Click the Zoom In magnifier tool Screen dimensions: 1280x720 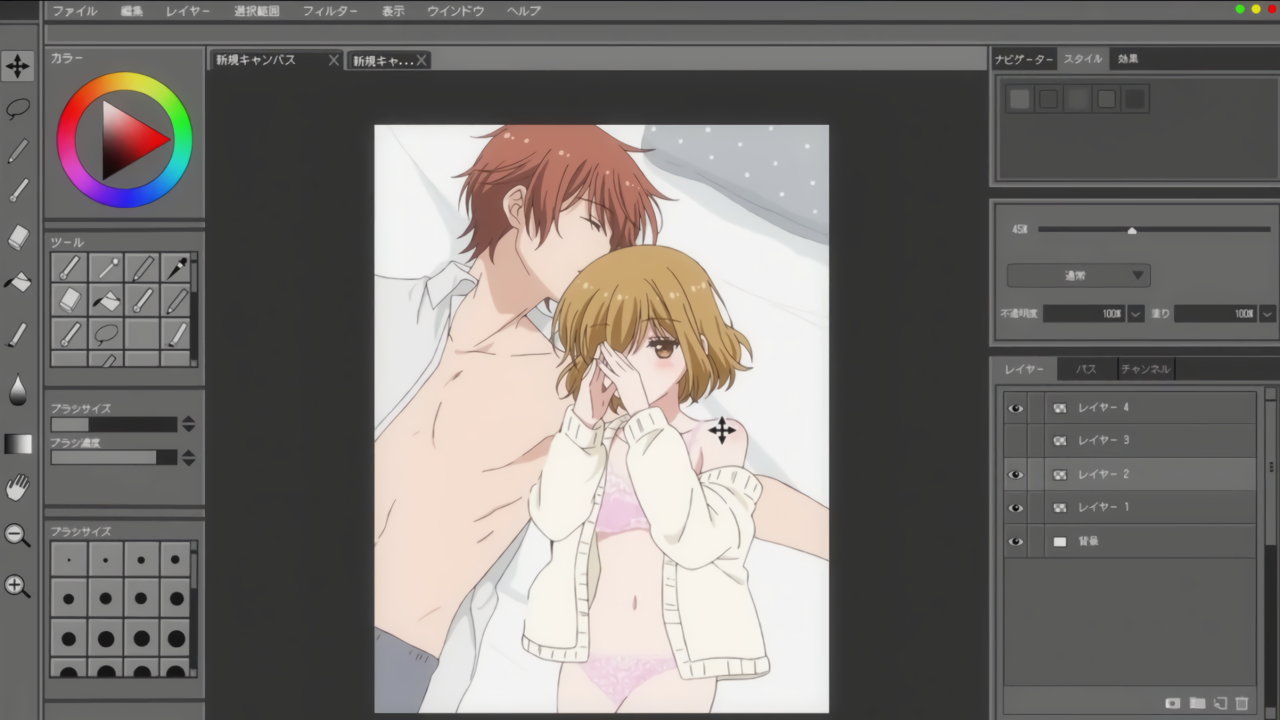(x=18, y=586)
